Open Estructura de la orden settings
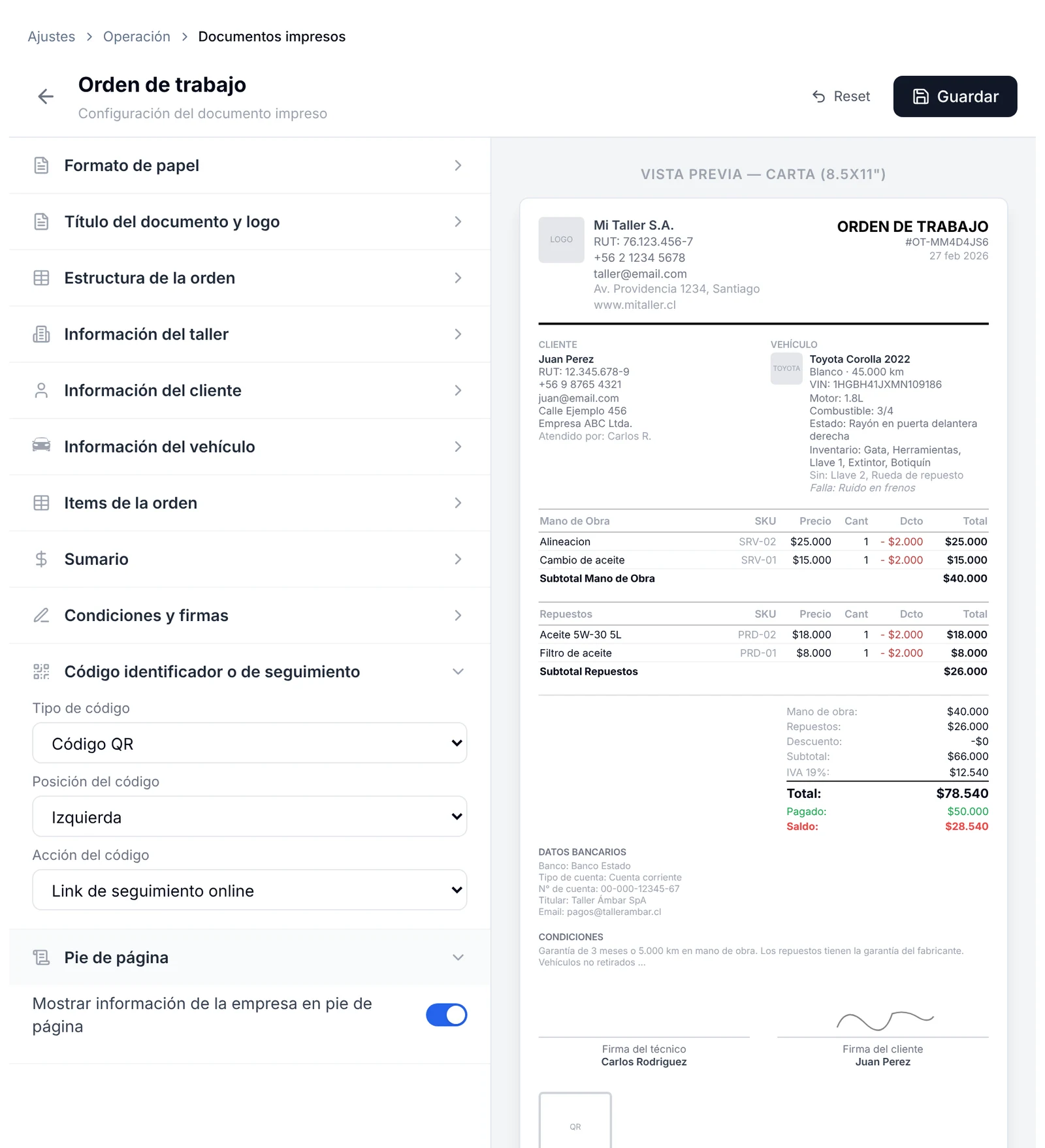The width and height of the screenshot is (1045, 1148). [249, 278]
